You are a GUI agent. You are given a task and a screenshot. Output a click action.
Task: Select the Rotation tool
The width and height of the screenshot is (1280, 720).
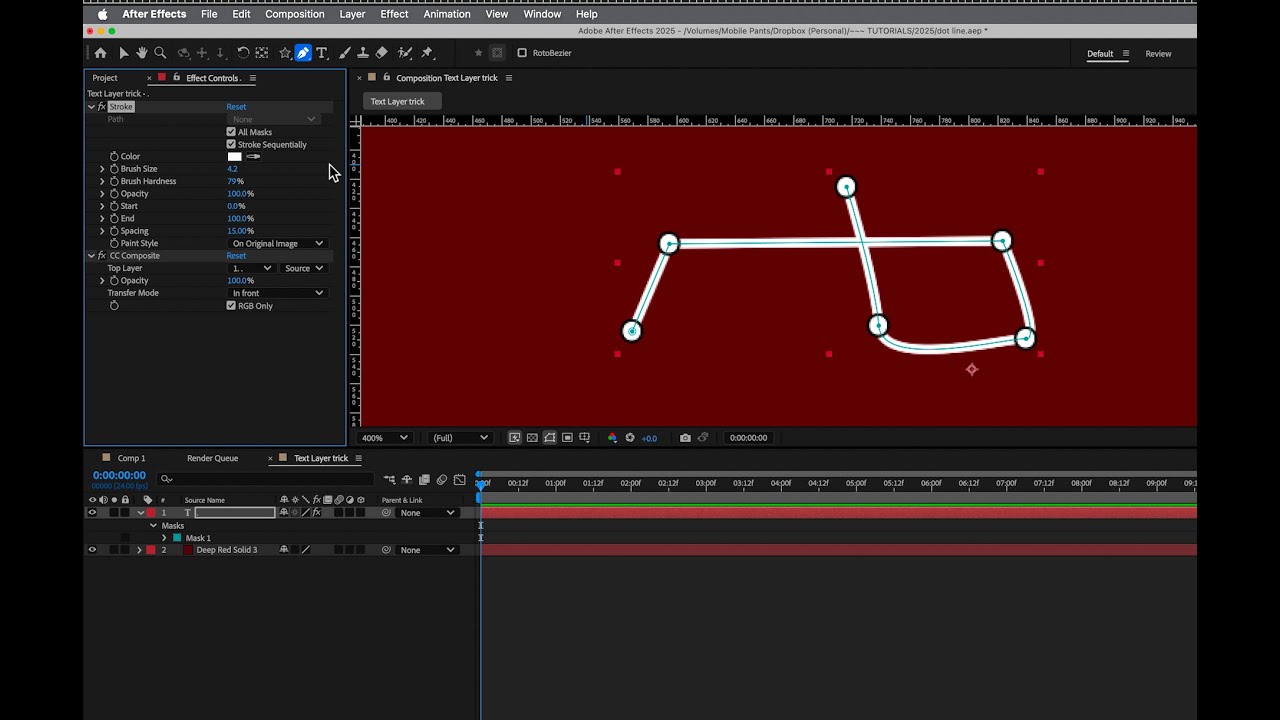click(x=243, y=53)
